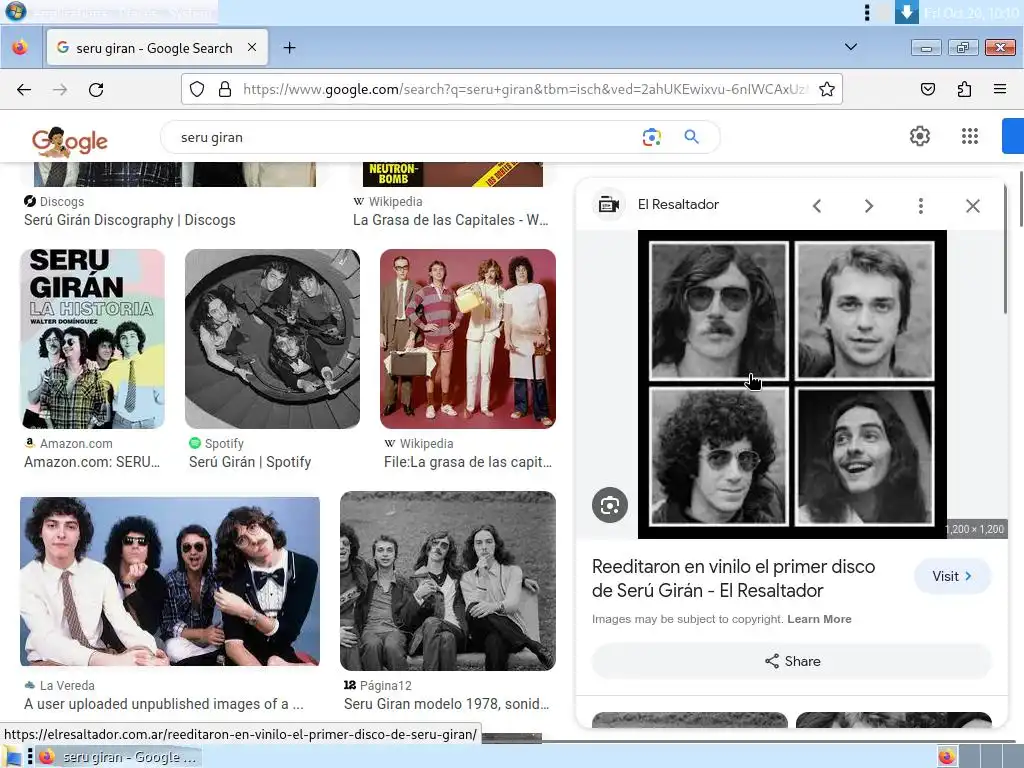Image resolution: width=1024 pixels, height=768 pixels.
Task: Click the large four-portrait preview image
Action: 792,384
